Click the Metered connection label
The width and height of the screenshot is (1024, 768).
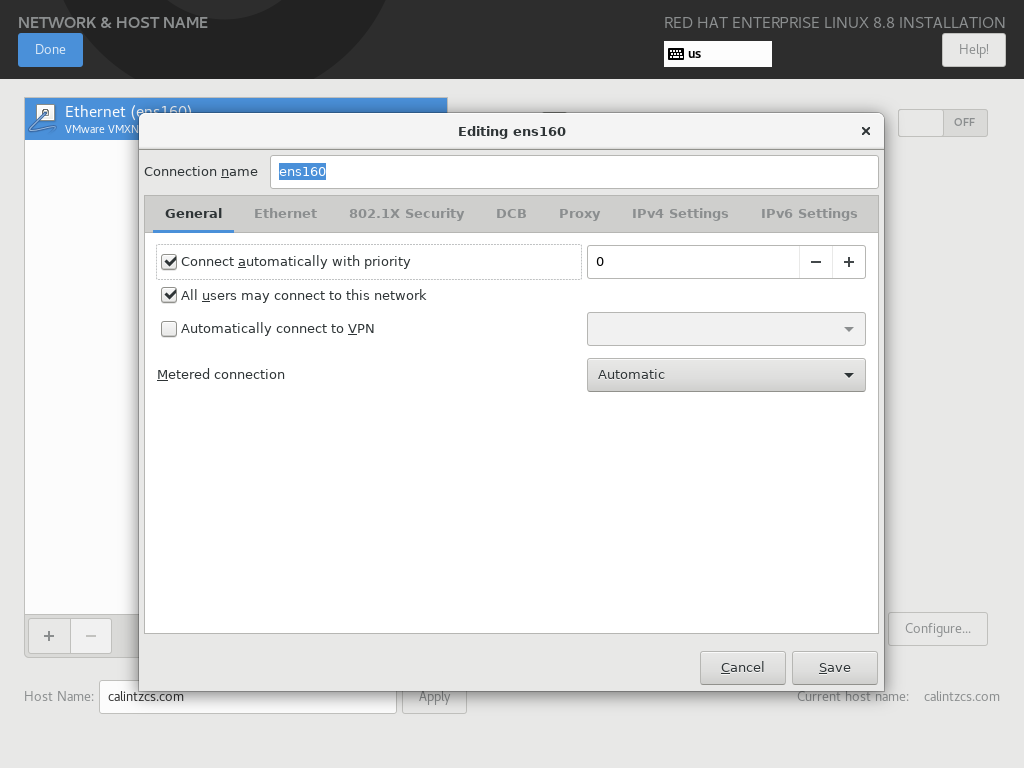click(x=221, y=375)
